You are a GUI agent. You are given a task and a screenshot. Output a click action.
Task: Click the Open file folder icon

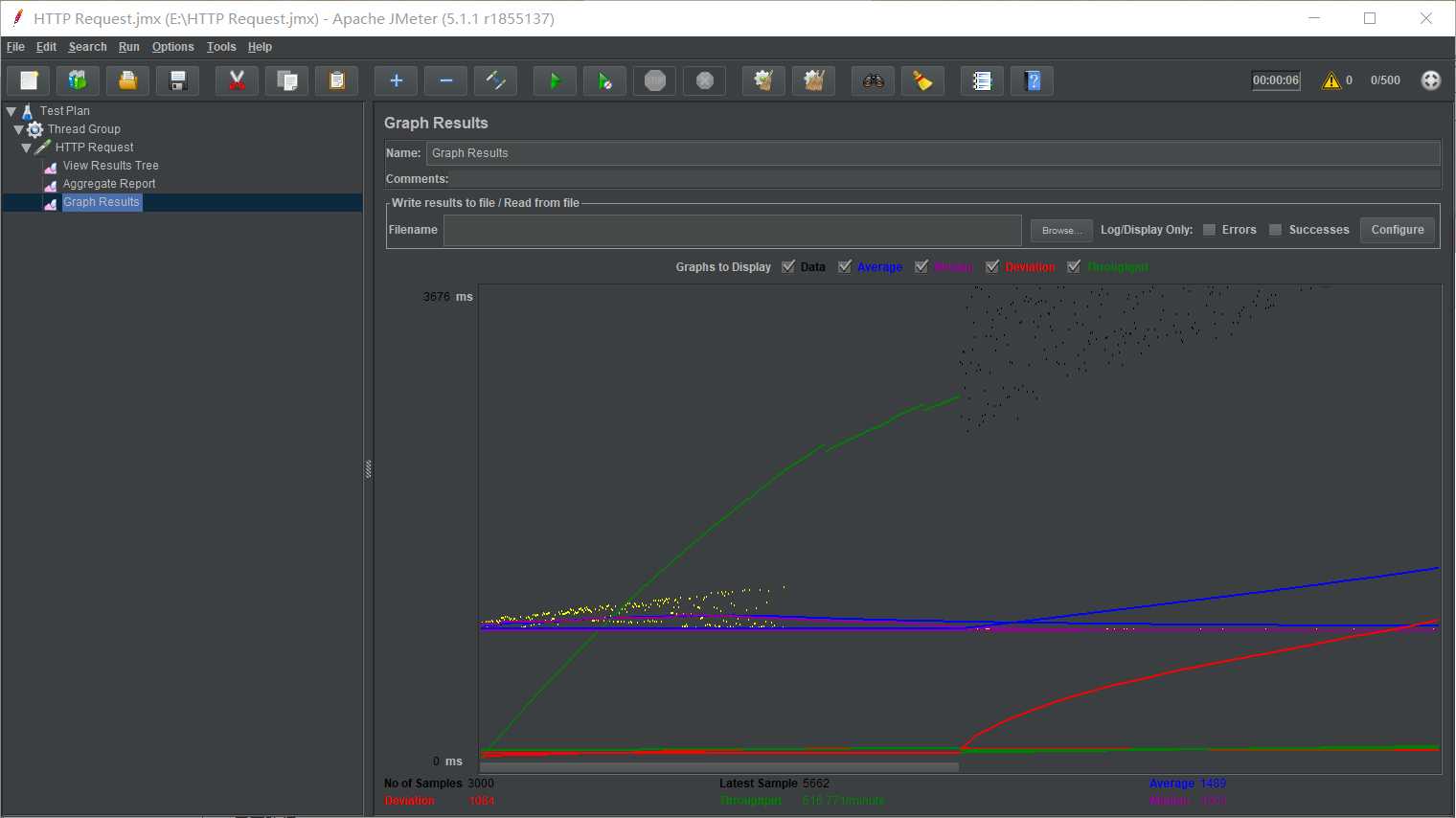point(128,80)
